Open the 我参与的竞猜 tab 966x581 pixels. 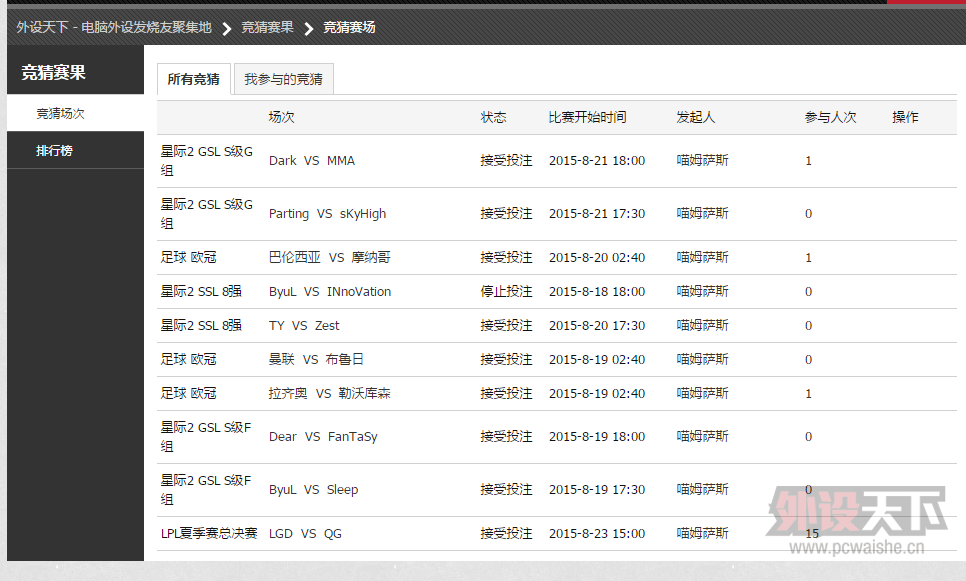[x=283, y=79]
